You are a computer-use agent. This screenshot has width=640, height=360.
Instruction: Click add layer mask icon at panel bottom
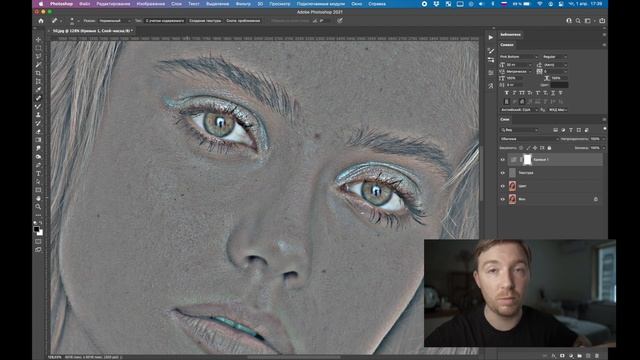tap(562, 356)
